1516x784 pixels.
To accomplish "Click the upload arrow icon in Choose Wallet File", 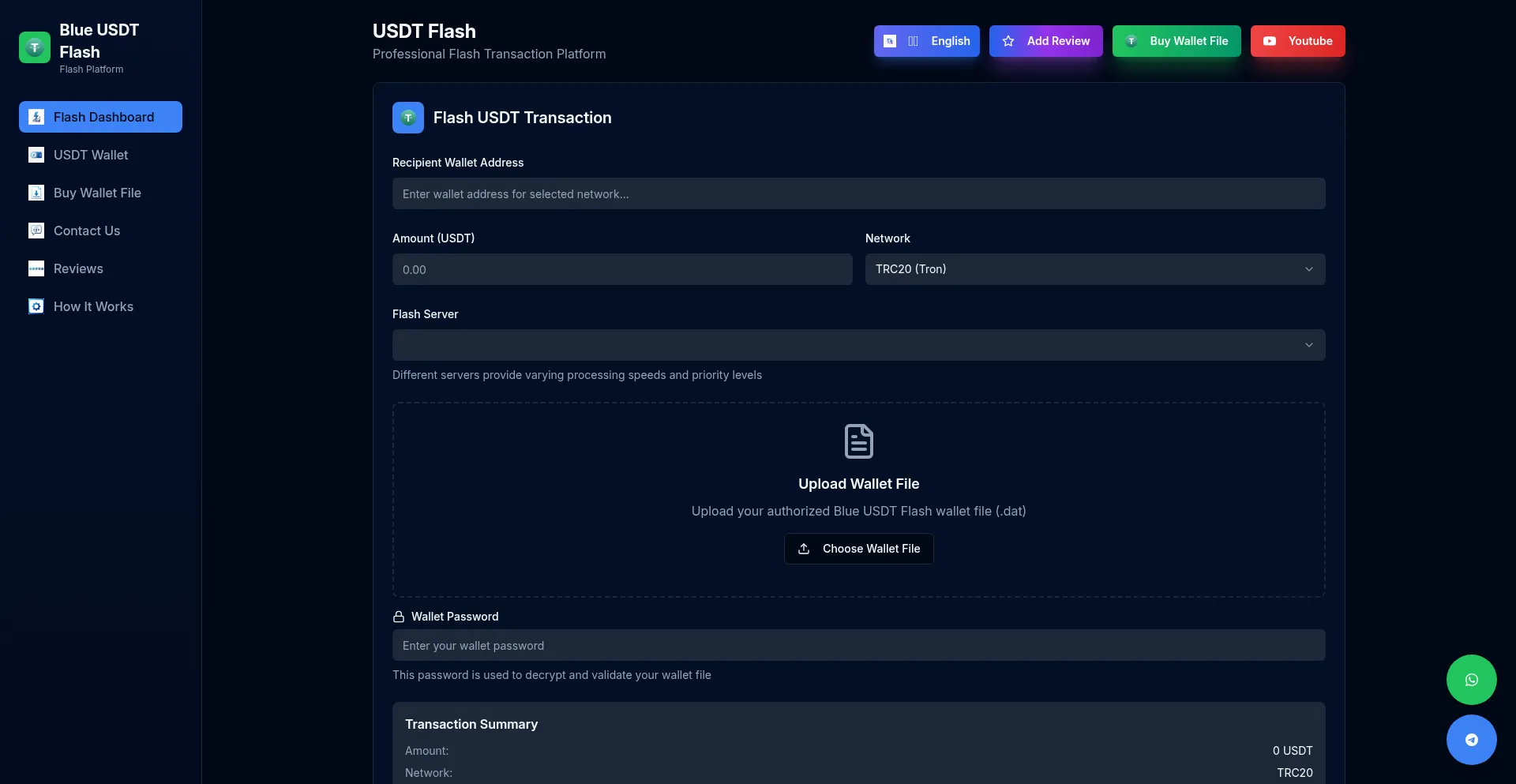I will coord(804,549).
